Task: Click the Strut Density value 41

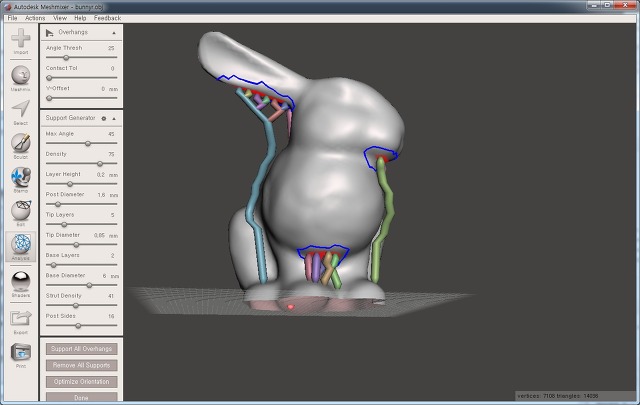Action: pos(111,296)
